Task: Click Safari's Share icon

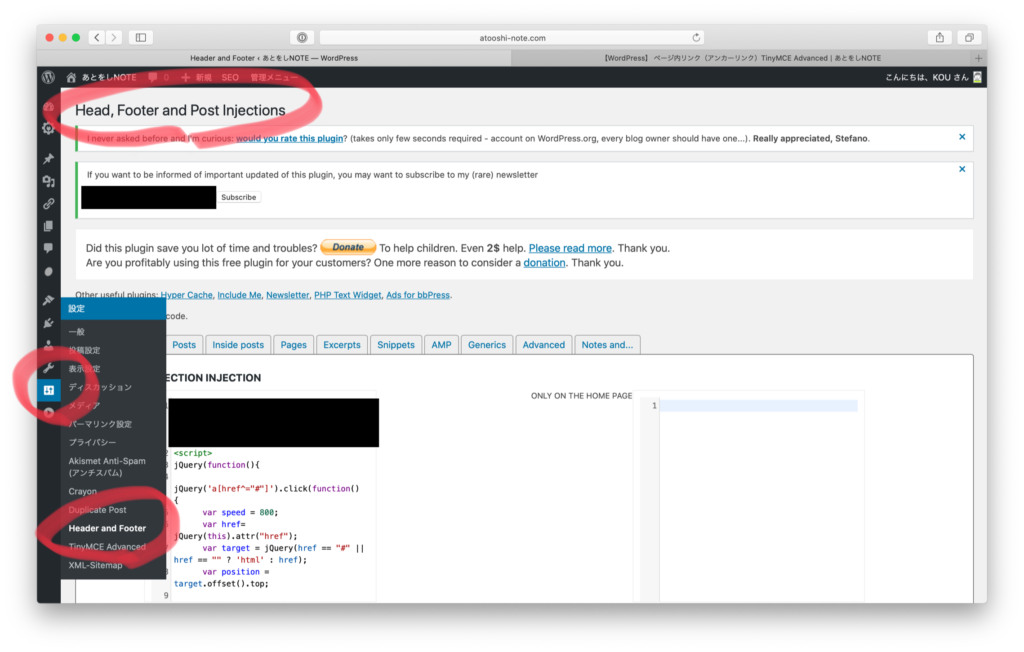Action: (939, 37)
